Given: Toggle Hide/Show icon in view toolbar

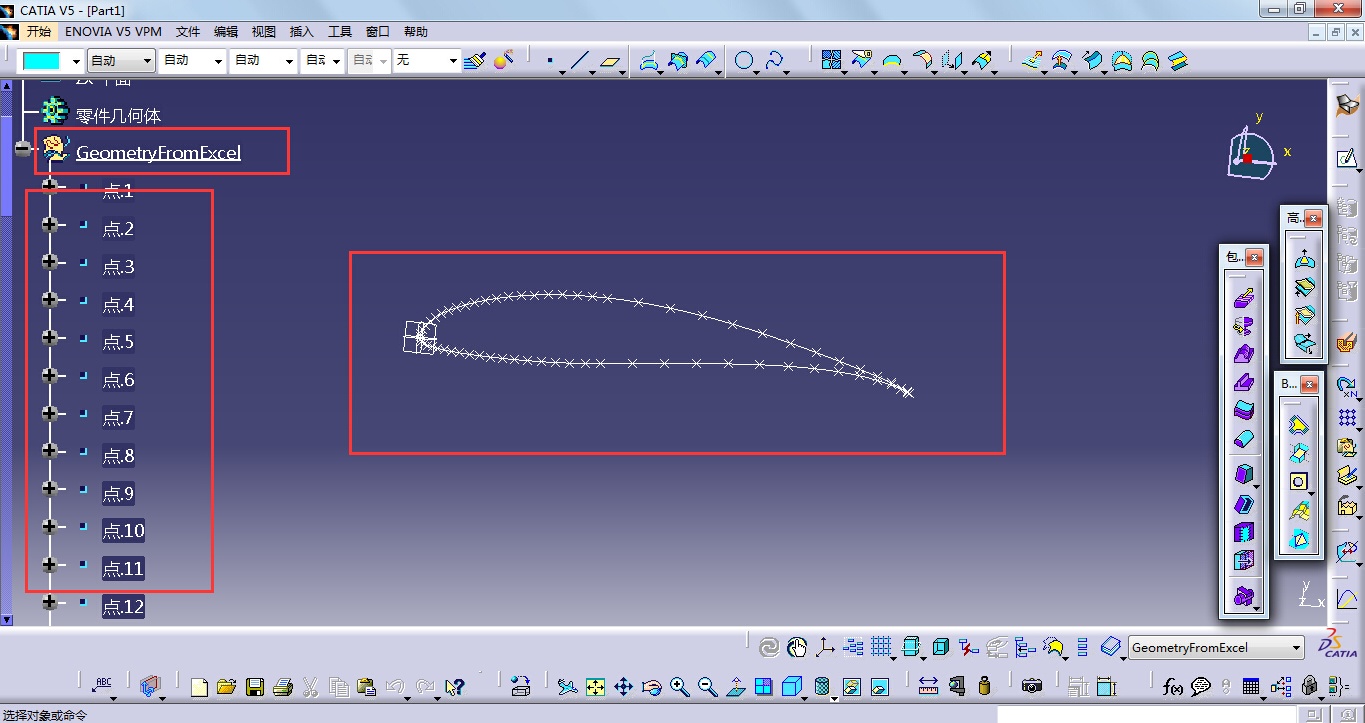Looking at the screenshot, I should point(851,687).
